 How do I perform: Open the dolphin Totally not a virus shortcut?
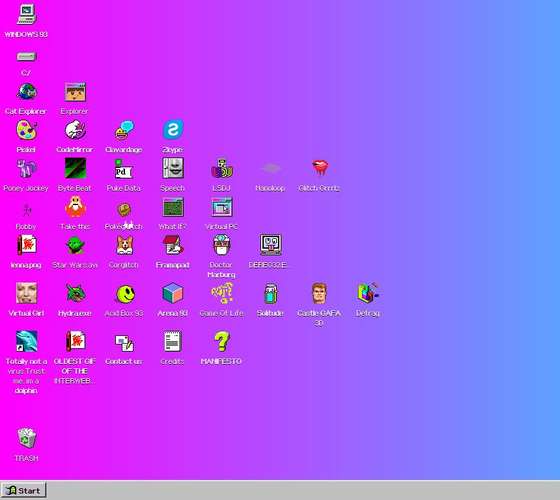tap(26, 341)
